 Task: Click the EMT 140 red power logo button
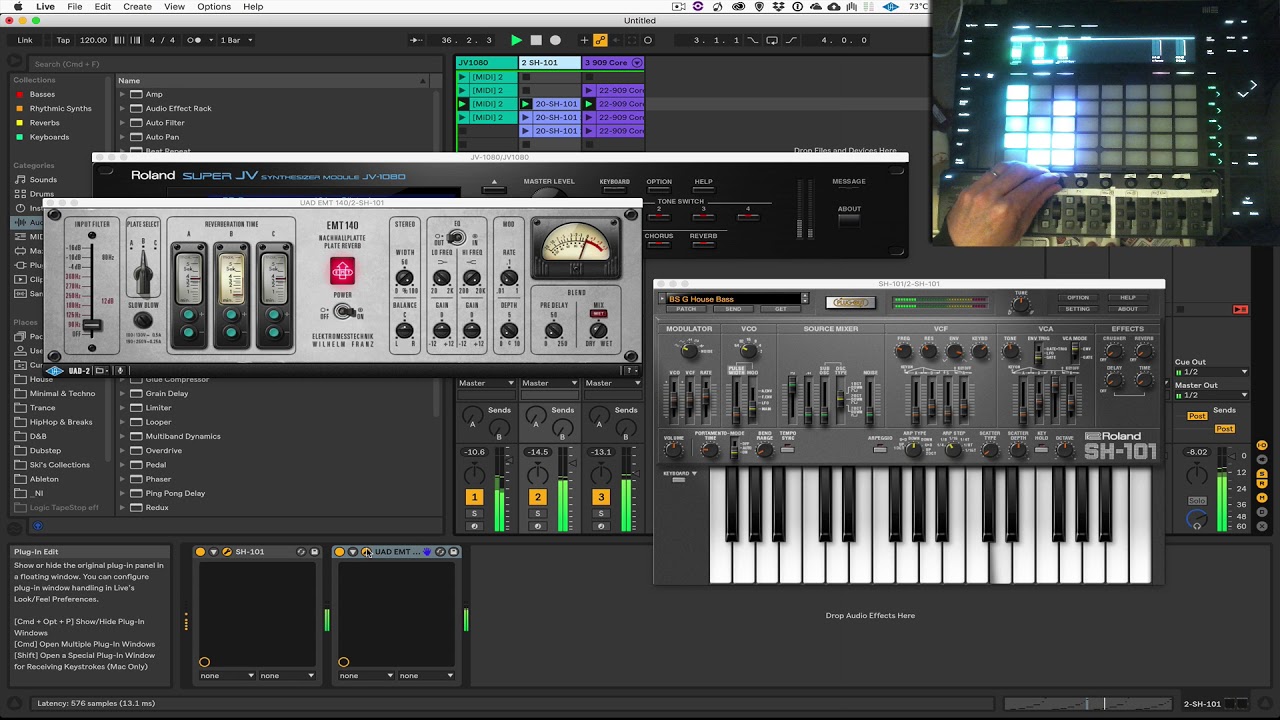click(343, 271)
